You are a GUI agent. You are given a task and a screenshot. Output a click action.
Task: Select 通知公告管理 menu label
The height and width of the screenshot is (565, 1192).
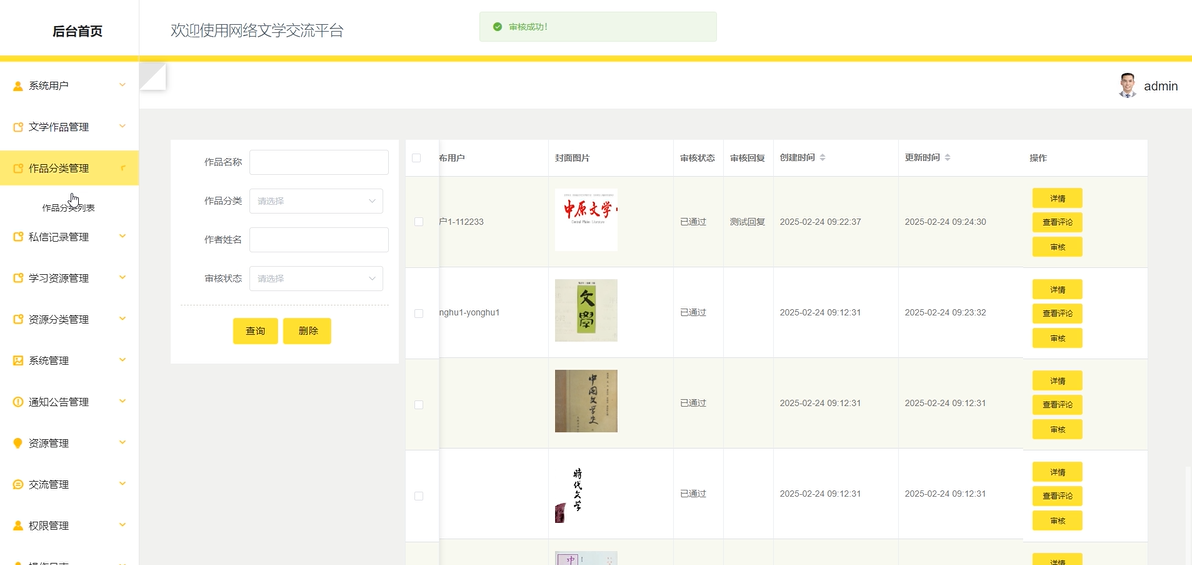pyautogui.click(x=59, y=402)
